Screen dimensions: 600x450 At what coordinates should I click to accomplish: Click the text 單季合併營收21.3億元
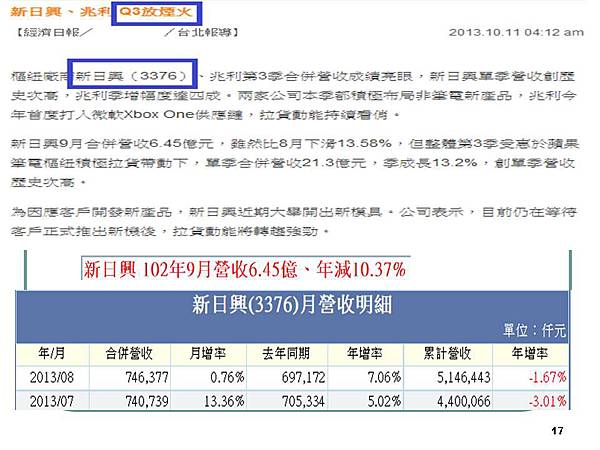coord(285,163)
